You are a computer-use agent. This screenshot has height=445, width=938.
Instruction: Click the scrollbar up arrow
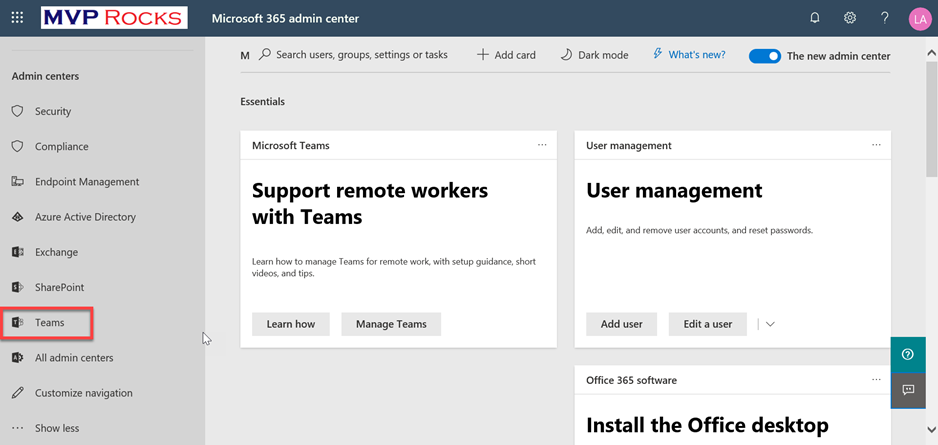click(x=931, y=53)
